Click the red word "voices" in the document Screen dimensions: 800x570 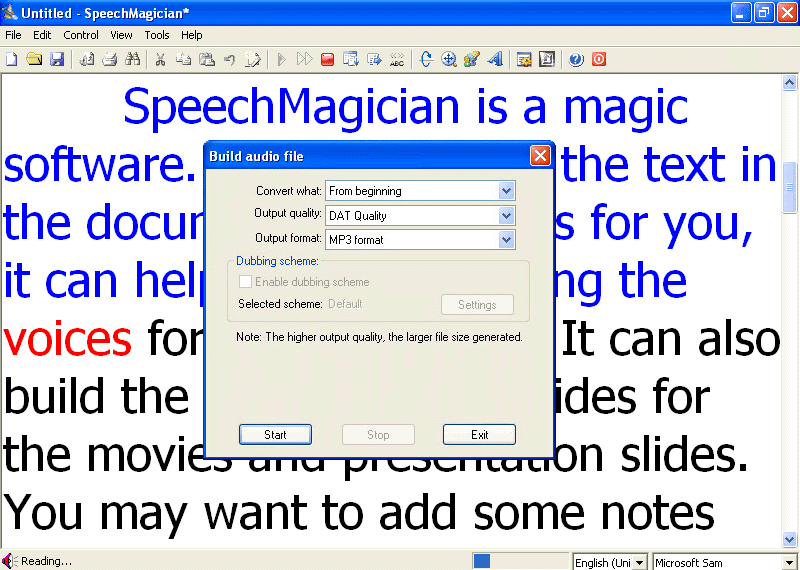[x=67, y=340]
